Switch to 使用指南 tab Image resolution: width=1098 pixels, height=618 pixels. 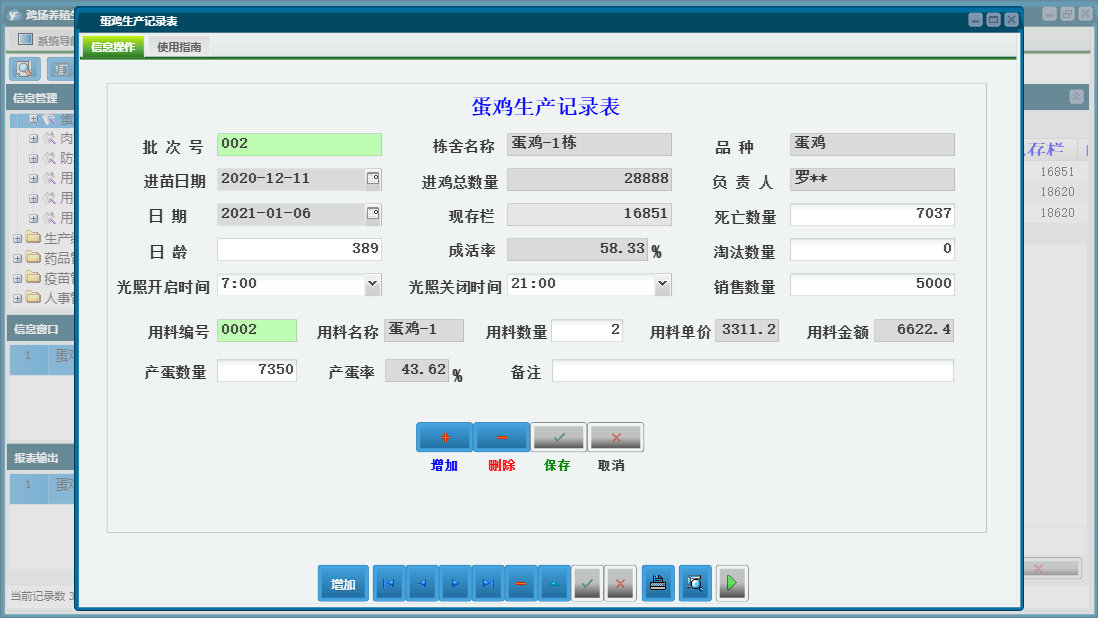tap(179, 47)
